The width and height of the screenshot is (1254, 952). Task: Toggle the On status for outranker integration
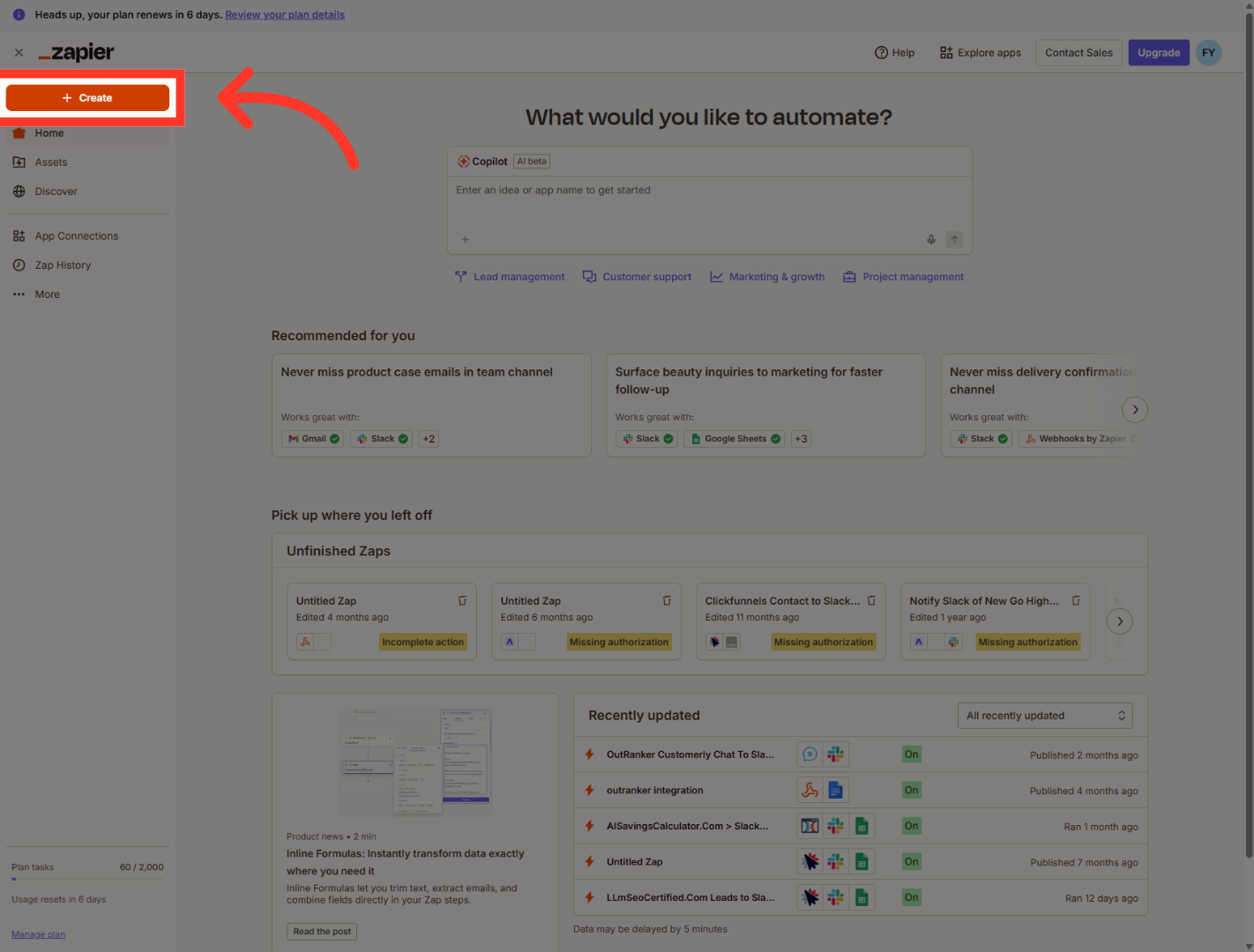pyautogui.click(x=911, y=791)
